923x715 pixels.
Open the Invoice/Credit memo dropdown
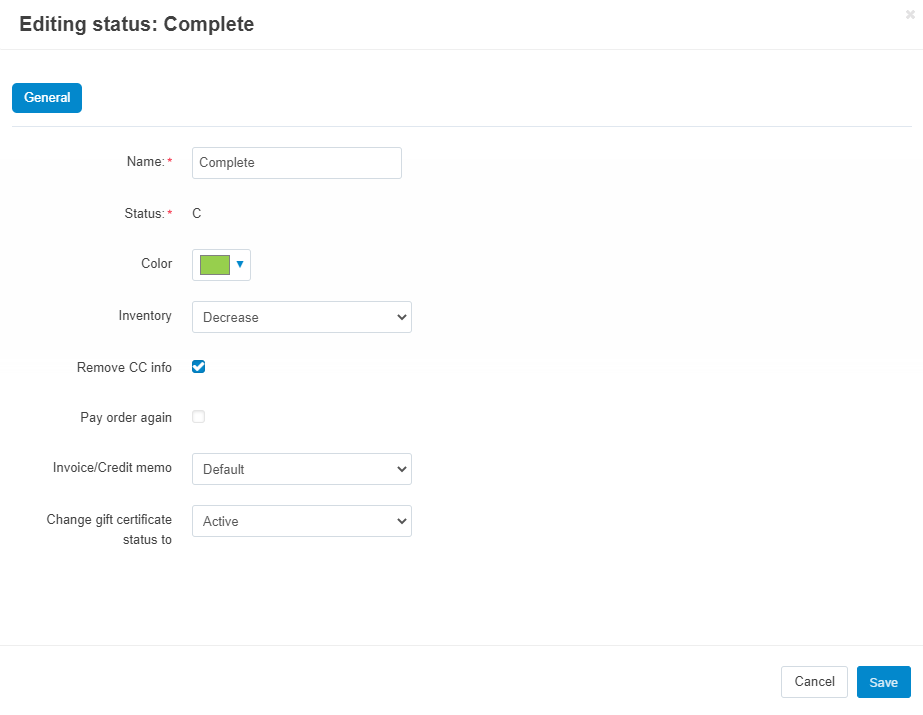[x=302, y=469]
